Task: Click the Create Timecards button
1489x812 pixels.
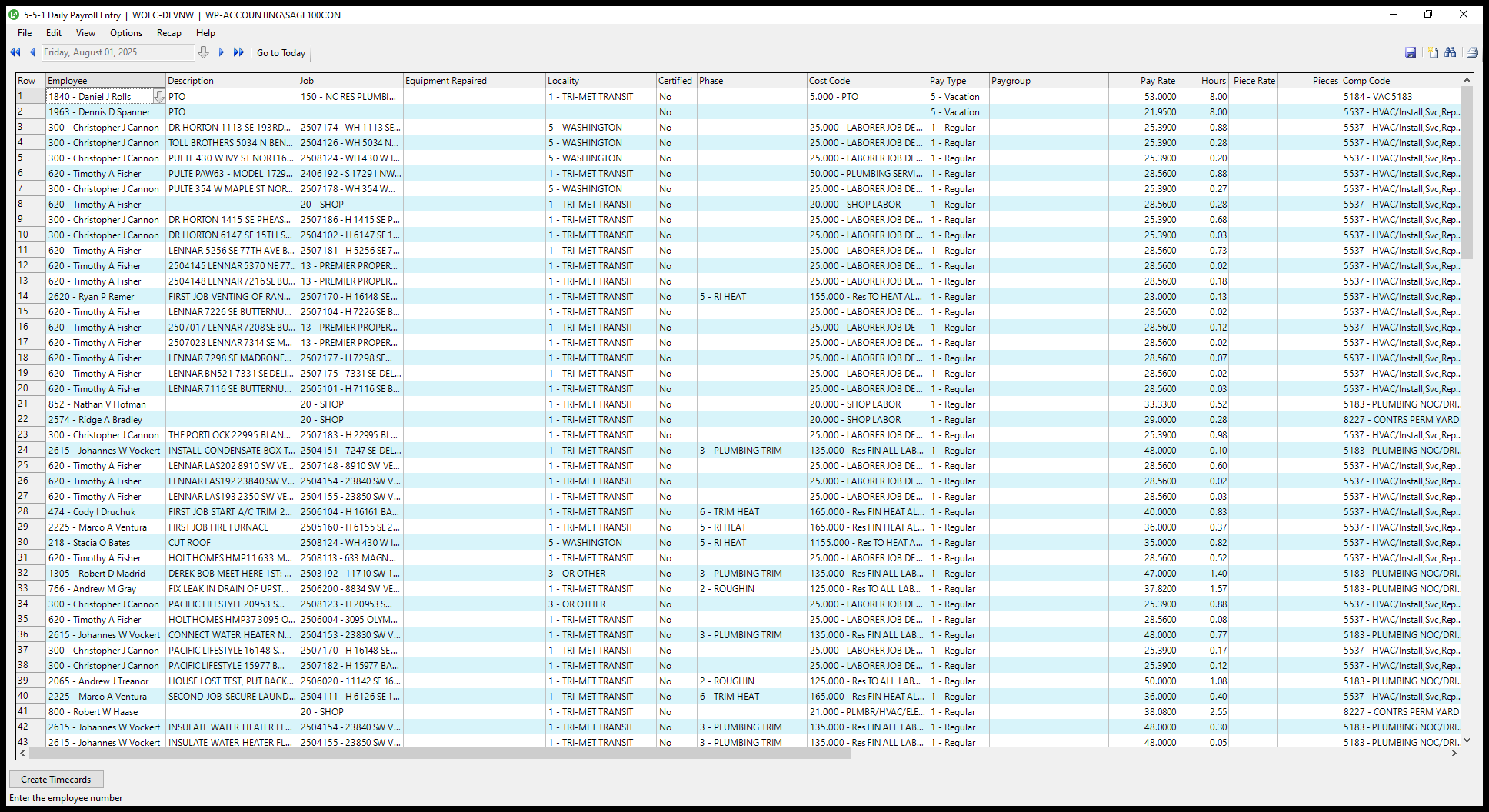Action: 56,779
